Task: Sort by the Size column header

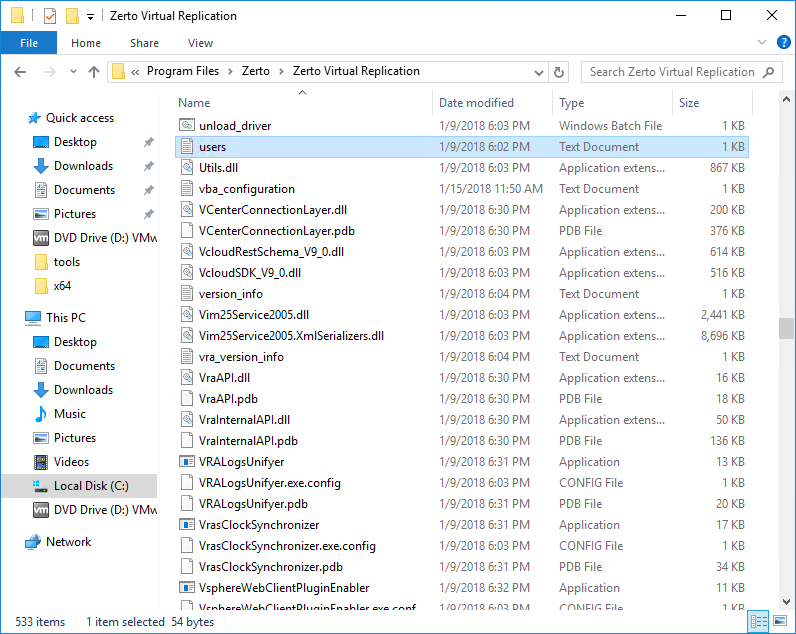Action: coord(689,103)
